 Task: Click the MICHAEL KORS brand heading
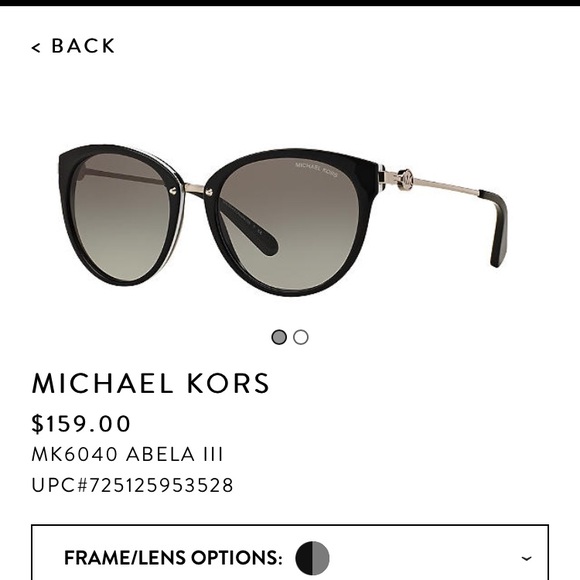[x=151, y=383]
